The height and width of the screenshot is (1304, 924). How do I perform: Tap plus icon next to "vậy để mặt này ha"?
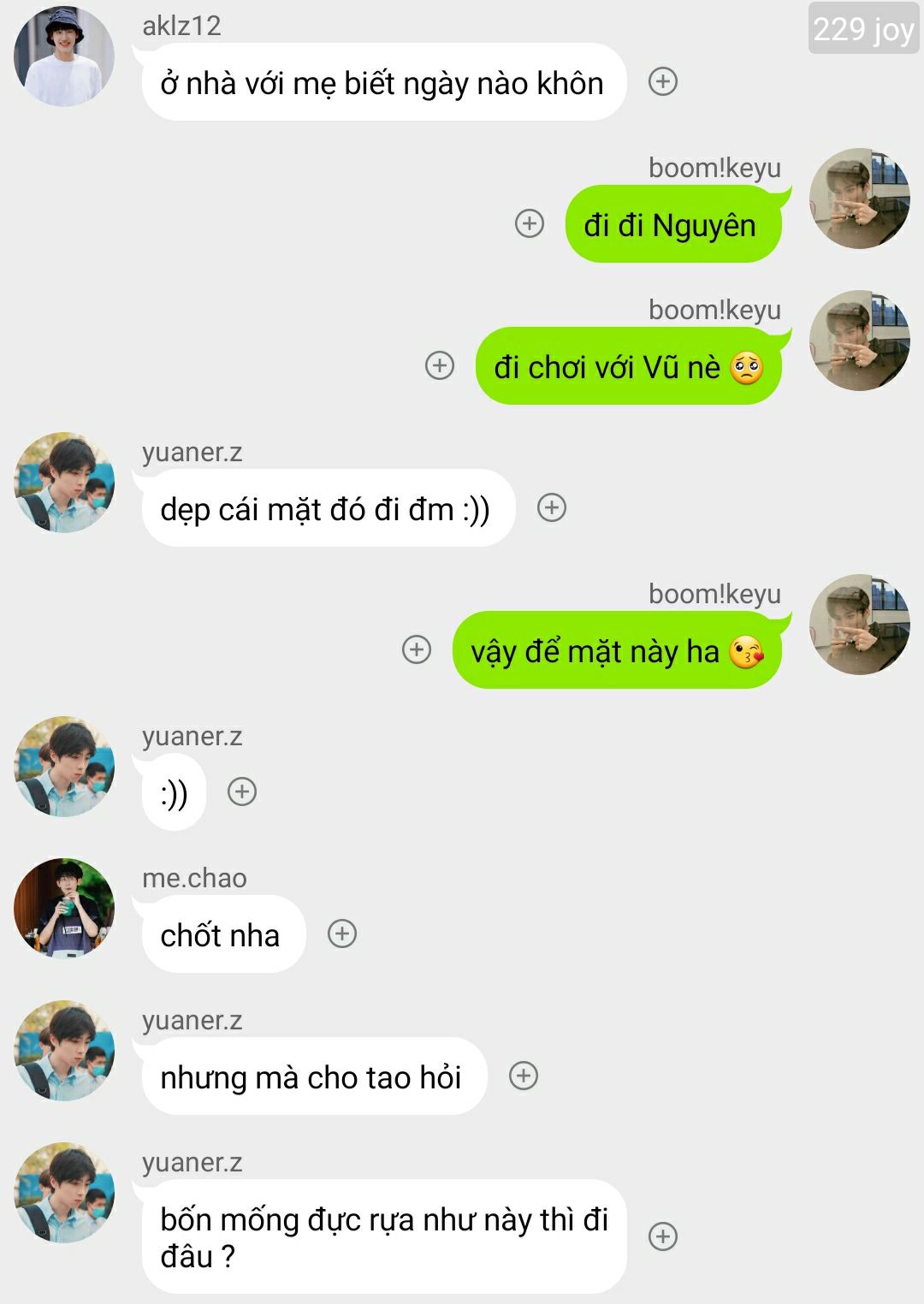(x=417, y=649)
